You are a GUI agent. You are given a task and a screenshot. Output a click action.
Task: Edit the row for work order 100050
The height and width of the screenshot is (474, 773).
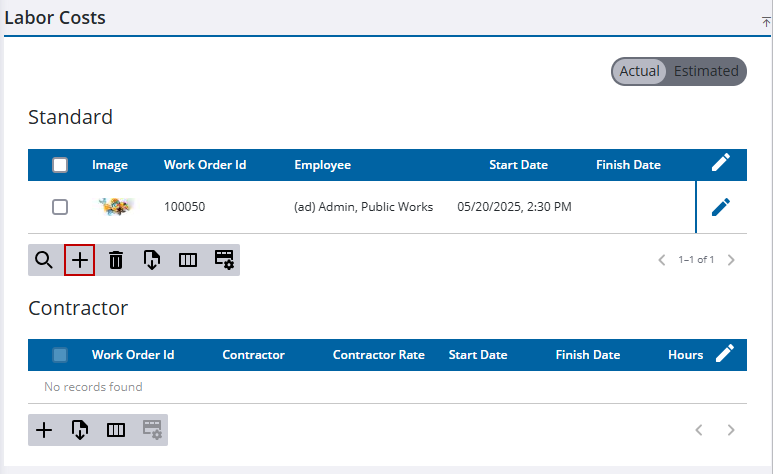[721, 207]
